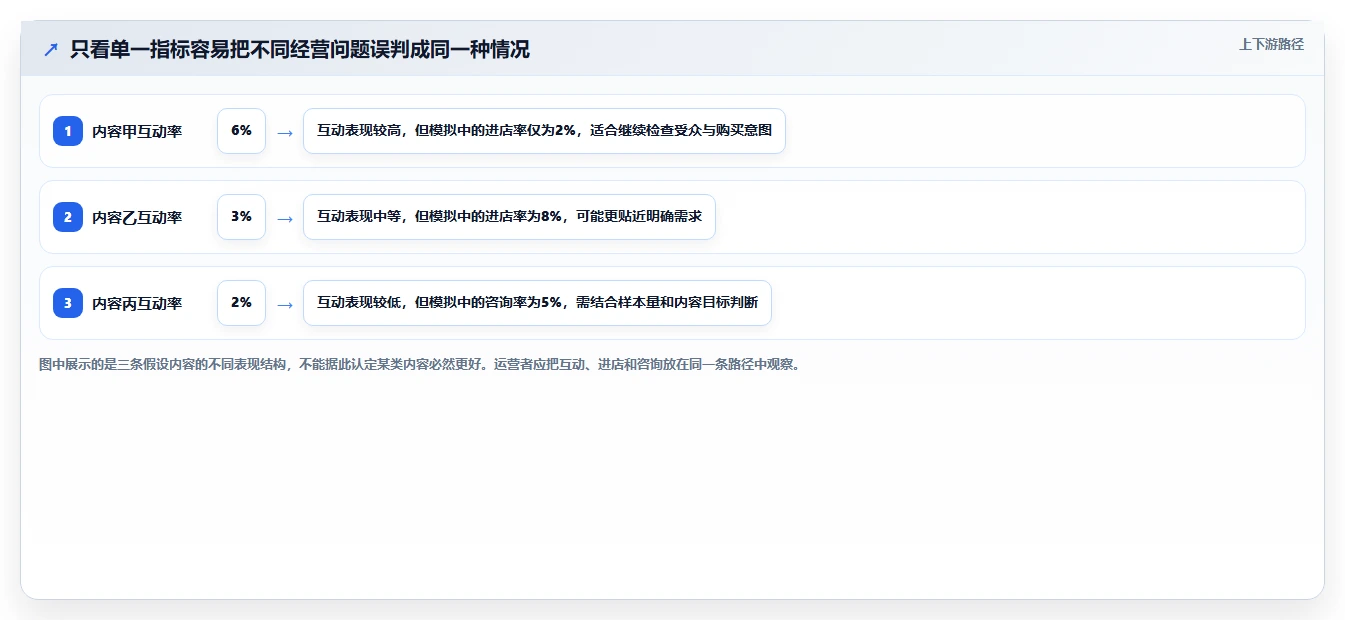Click the arrow after the 2% value

(x=285, y=304)
